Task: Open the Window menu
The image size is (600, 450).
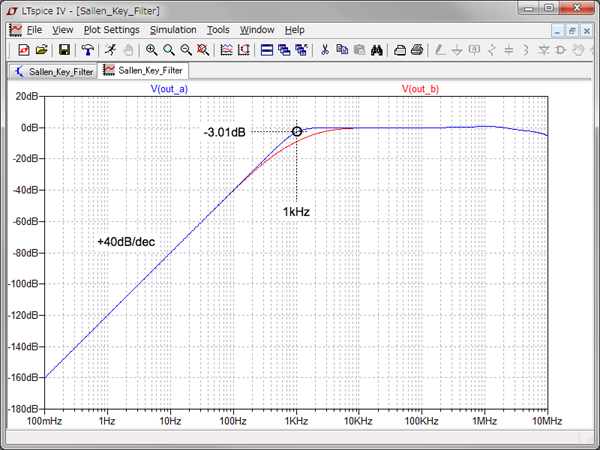Action: pos(257,30)
